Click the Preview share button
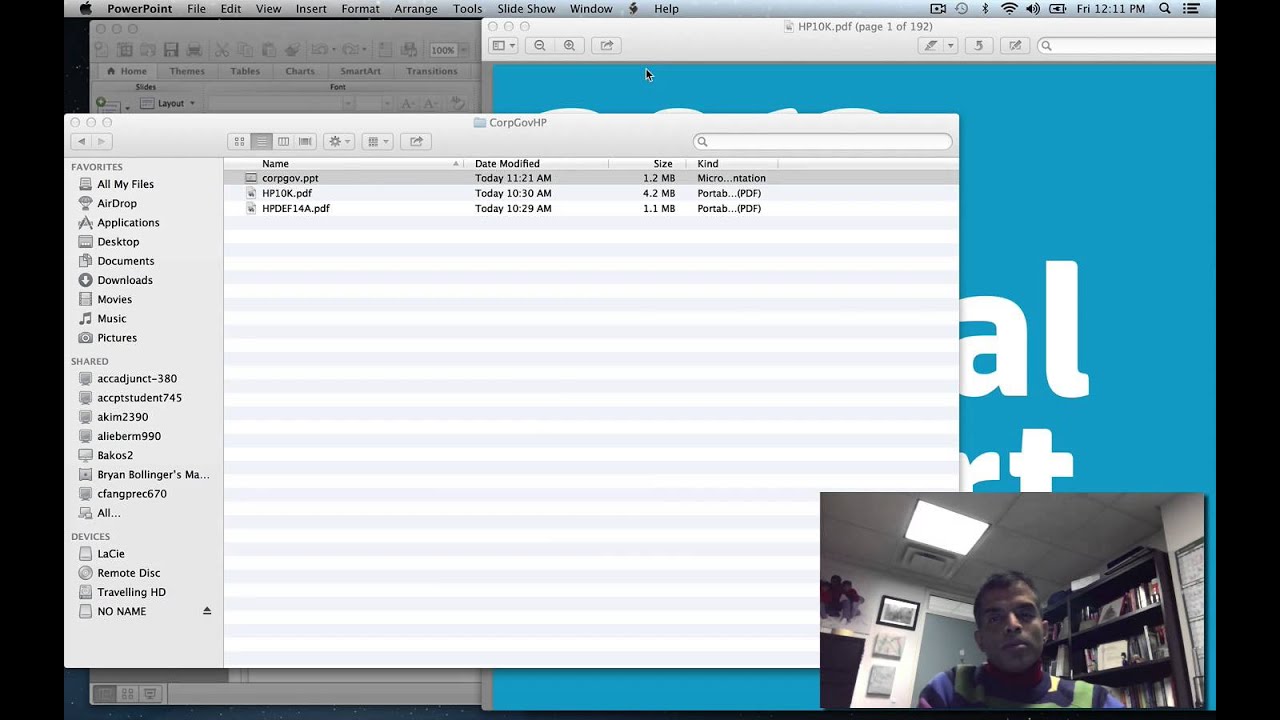This screenshot has height=720, width=1280. (607, 45)
